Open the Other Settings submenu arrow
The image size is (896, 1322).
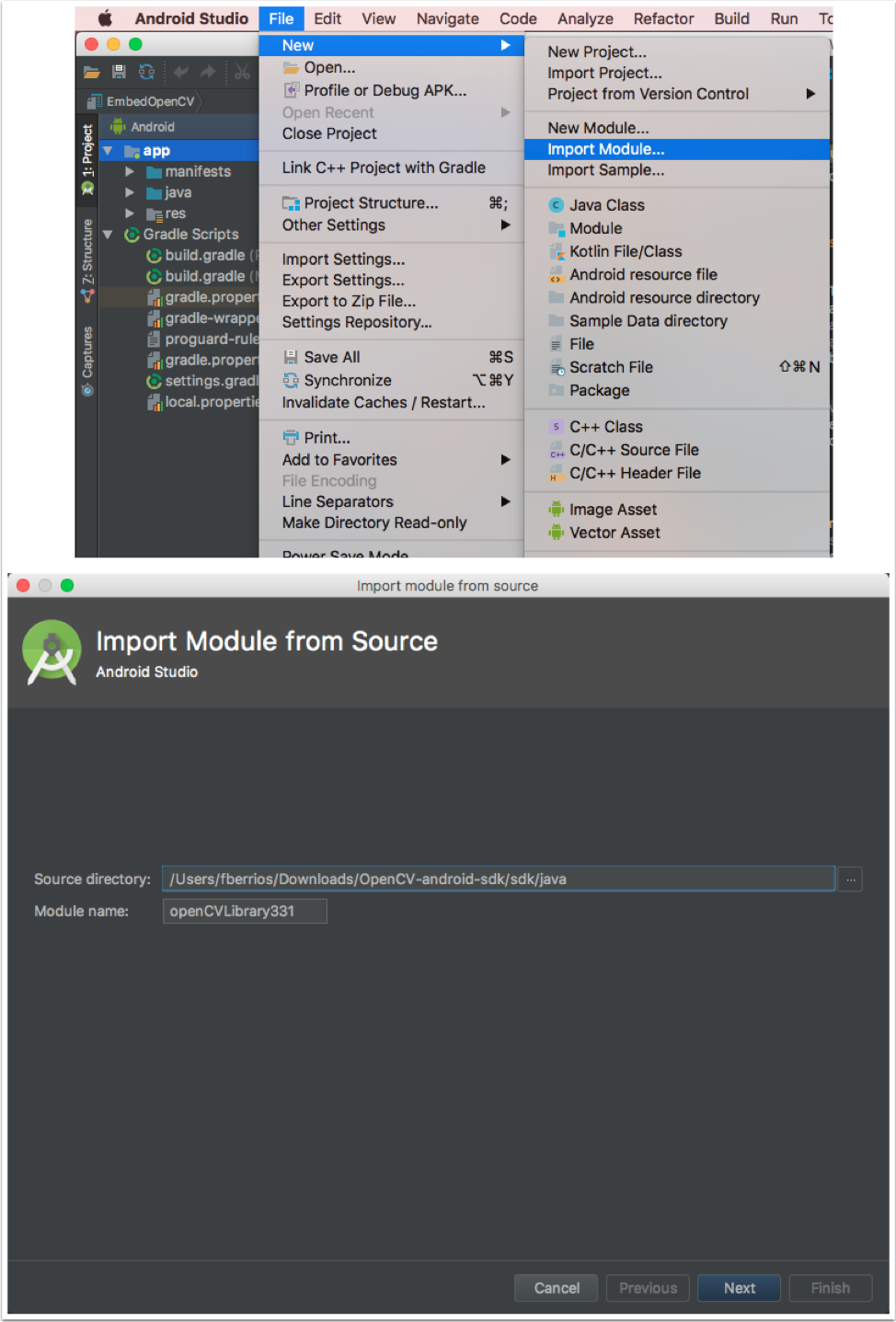pyautogui.click(x=505, y=225)
